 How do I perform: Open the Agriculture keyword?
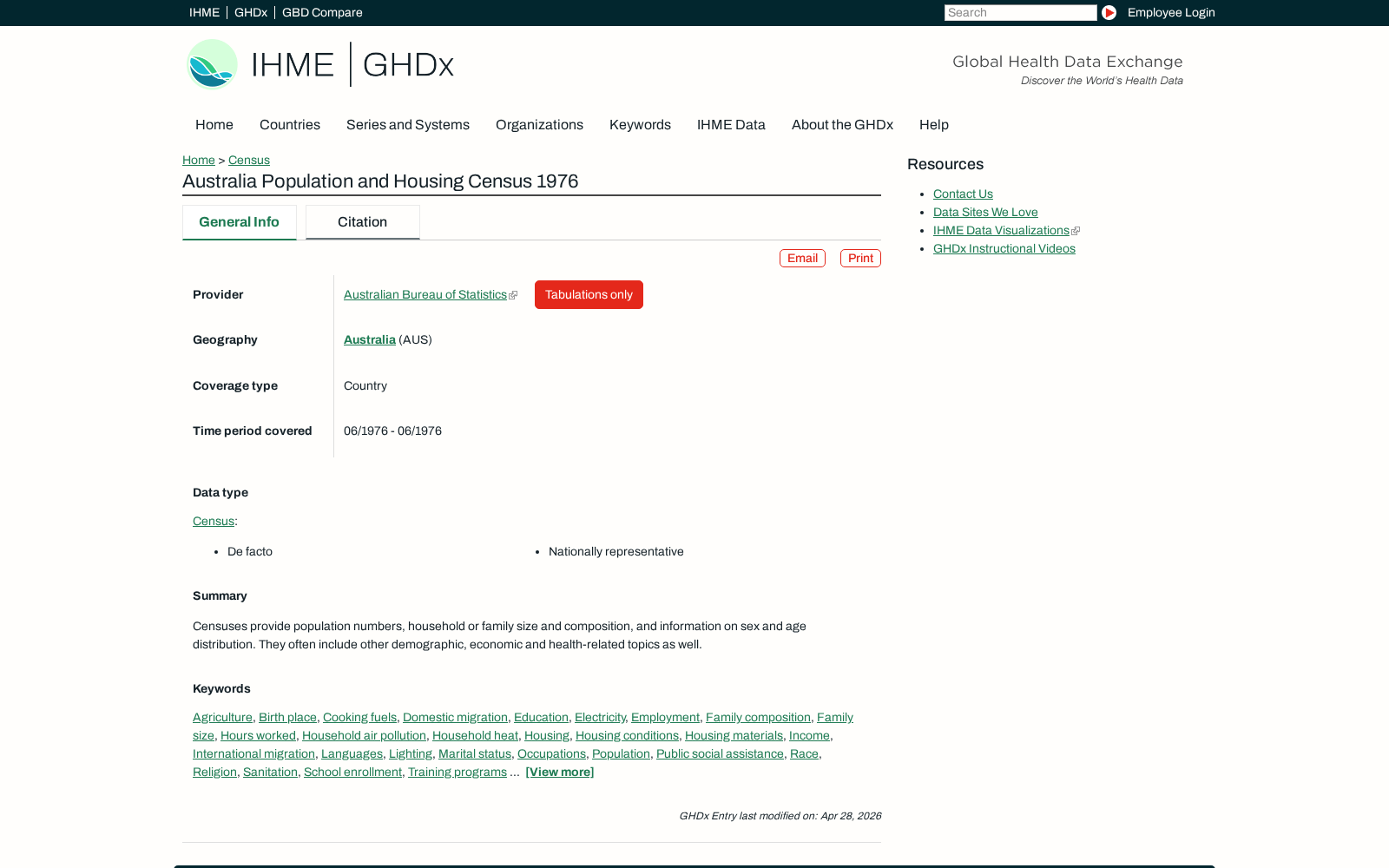pos(222,717)
